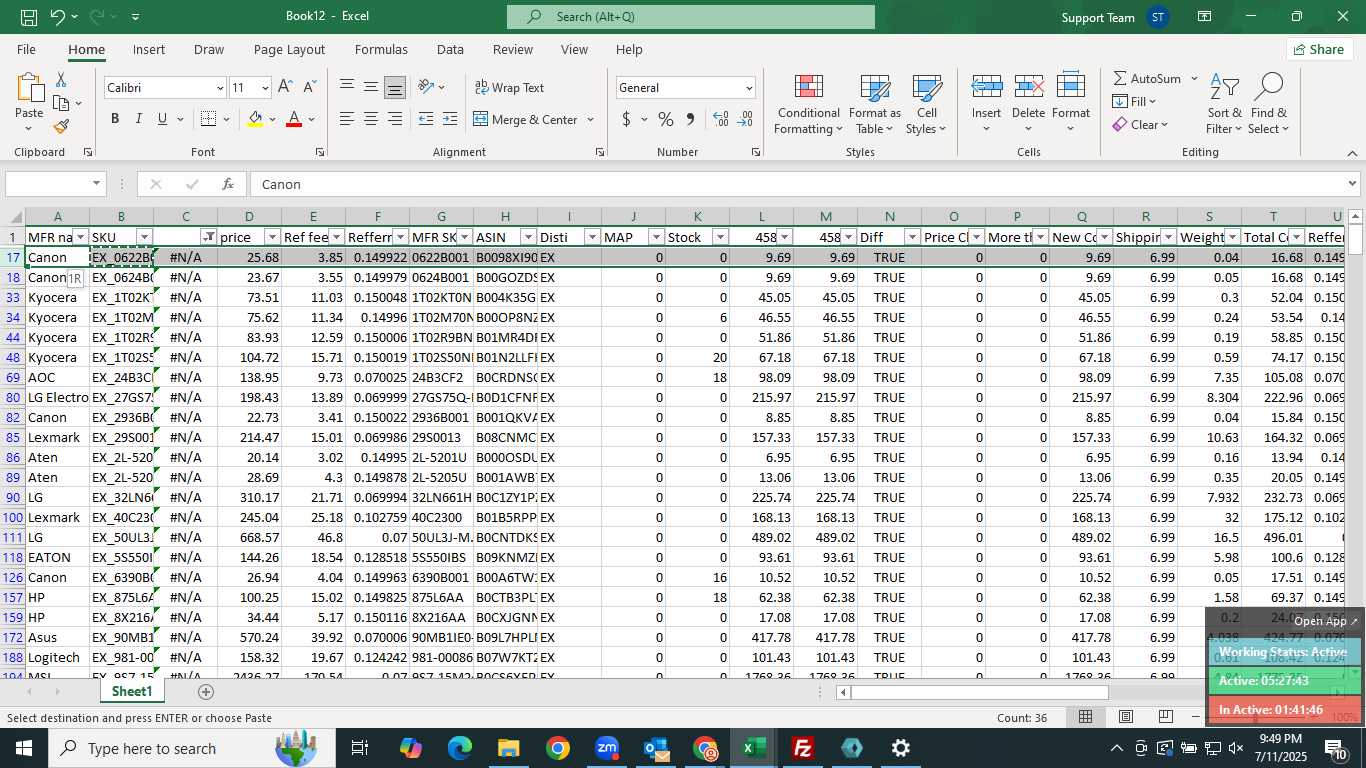Open filter dropdown for MFR name column
Image resolution: width=1366 pixels, height=768 pixels.
pyautogui.click(x=80, y=237)
